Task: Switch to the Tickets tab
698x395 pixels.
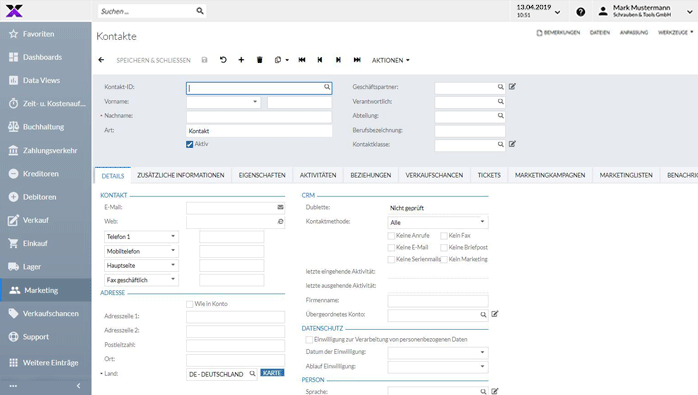Action: click(489, 175)
